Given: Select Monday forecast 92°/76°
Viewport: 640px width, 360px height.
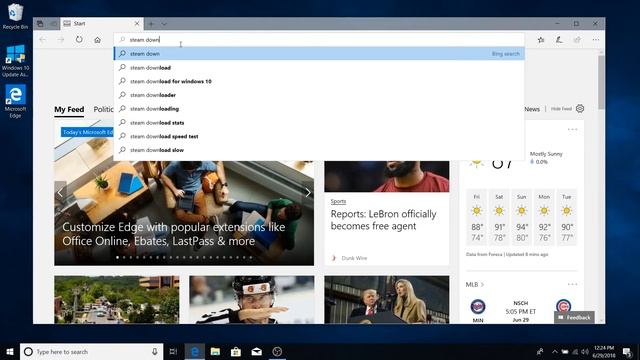Looking at the screenshot, I should pyautogui.click(x=544, y=217).
